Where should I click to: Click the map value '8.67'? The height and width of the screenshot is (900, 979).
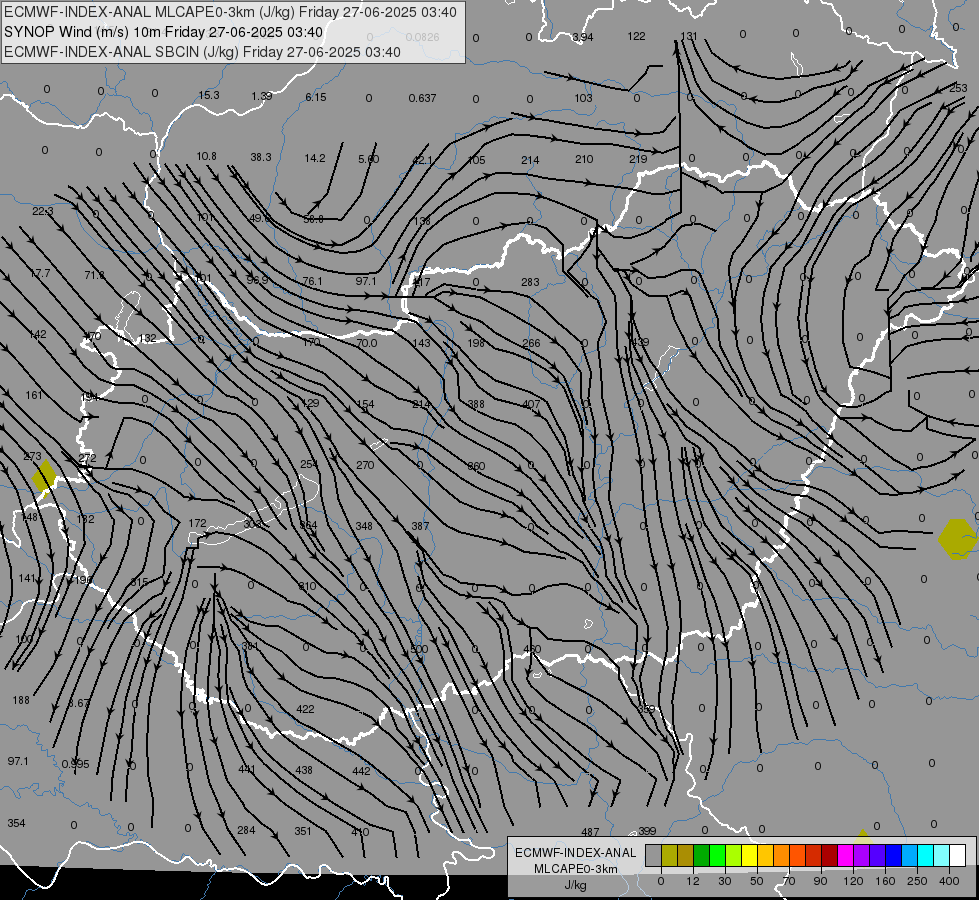tap(79, 703)
